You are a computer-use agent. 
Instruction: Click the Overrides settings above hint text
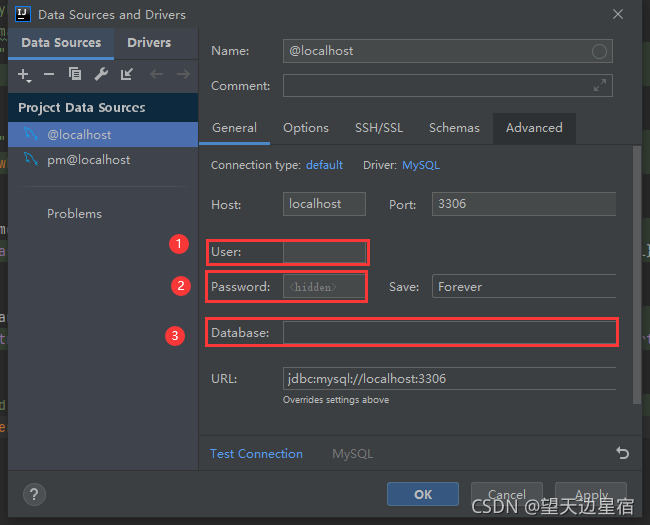pyautogui.click(x=336, y=400)
